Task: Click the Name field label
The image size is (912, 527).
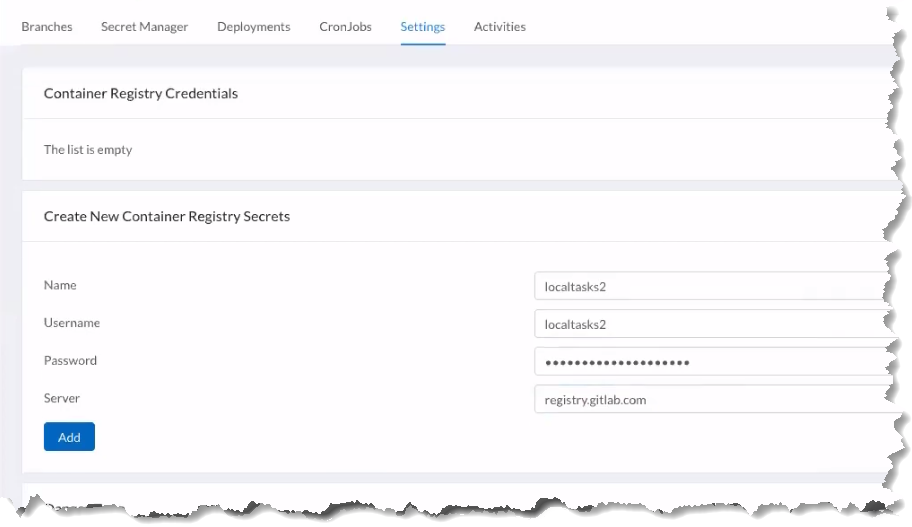Action: (x=60, y=286)
